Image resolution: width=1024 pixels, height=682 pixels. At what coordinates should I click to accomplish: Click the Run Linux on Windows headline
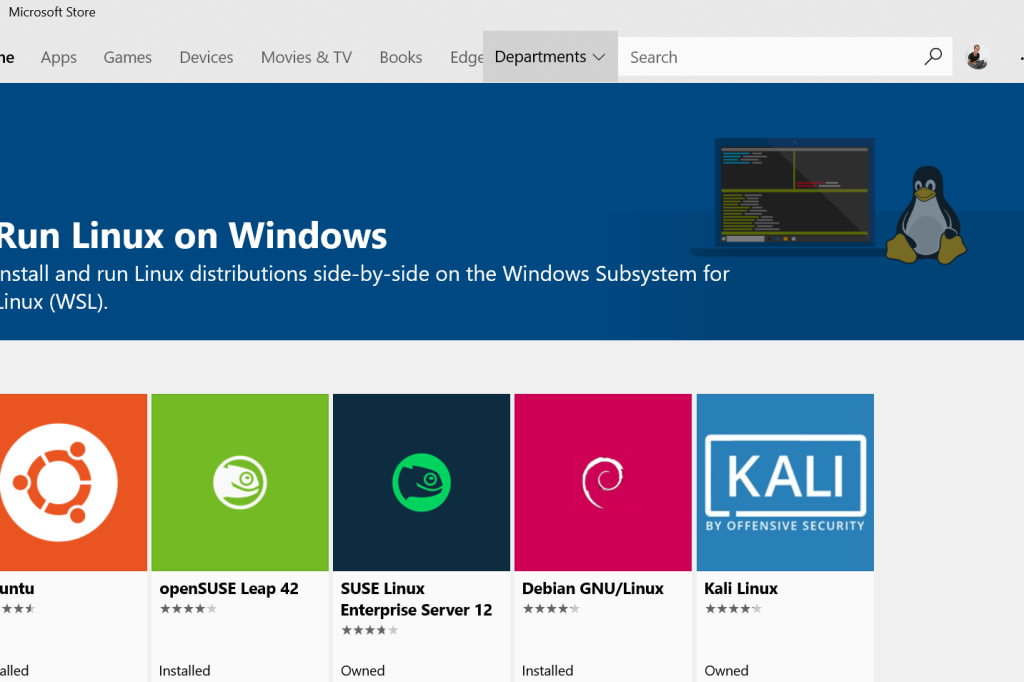[x=192, y=236]
